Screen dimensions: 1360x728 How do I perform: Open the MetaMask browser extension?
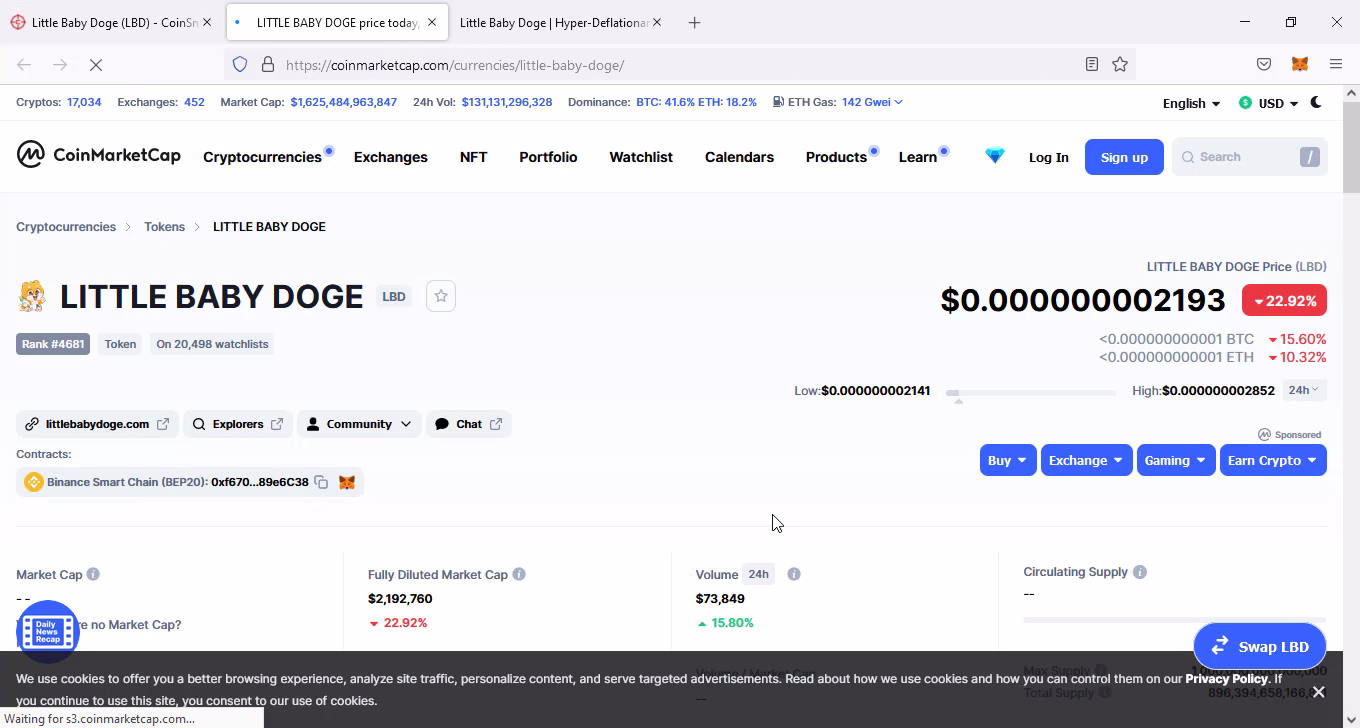[x=1299, y=65]
